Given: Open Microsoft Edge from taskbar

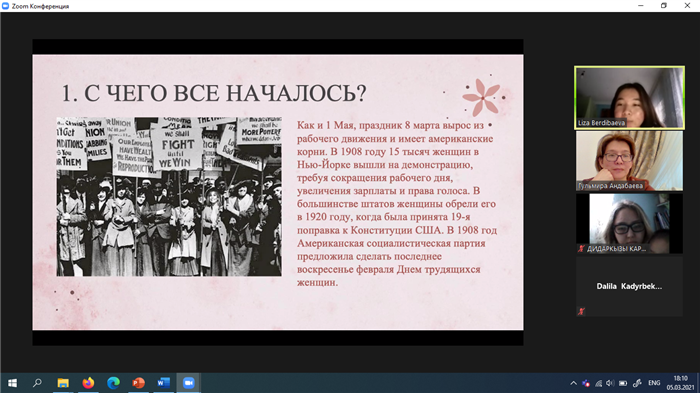Looking at the screenshot, I should tap(113, 383).
